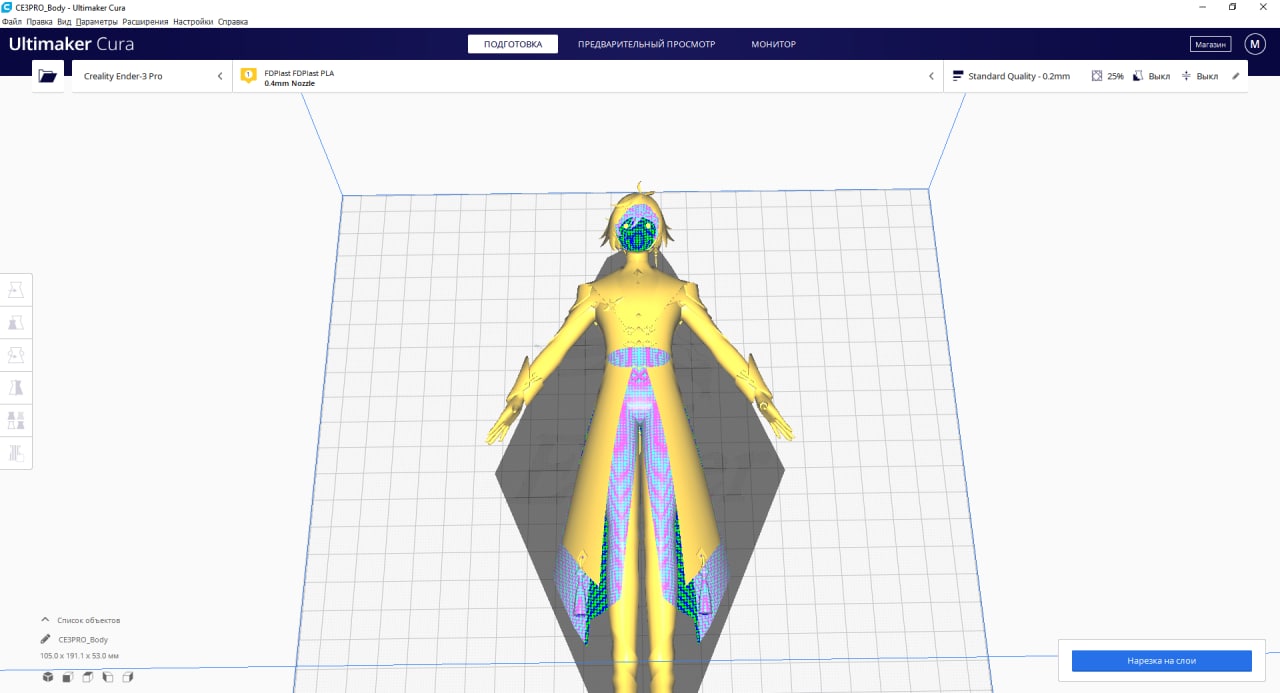The width and height of the screenshot is (1280, 693).
Task: Click the material slot number 1 icon
Action: (248, 76)
